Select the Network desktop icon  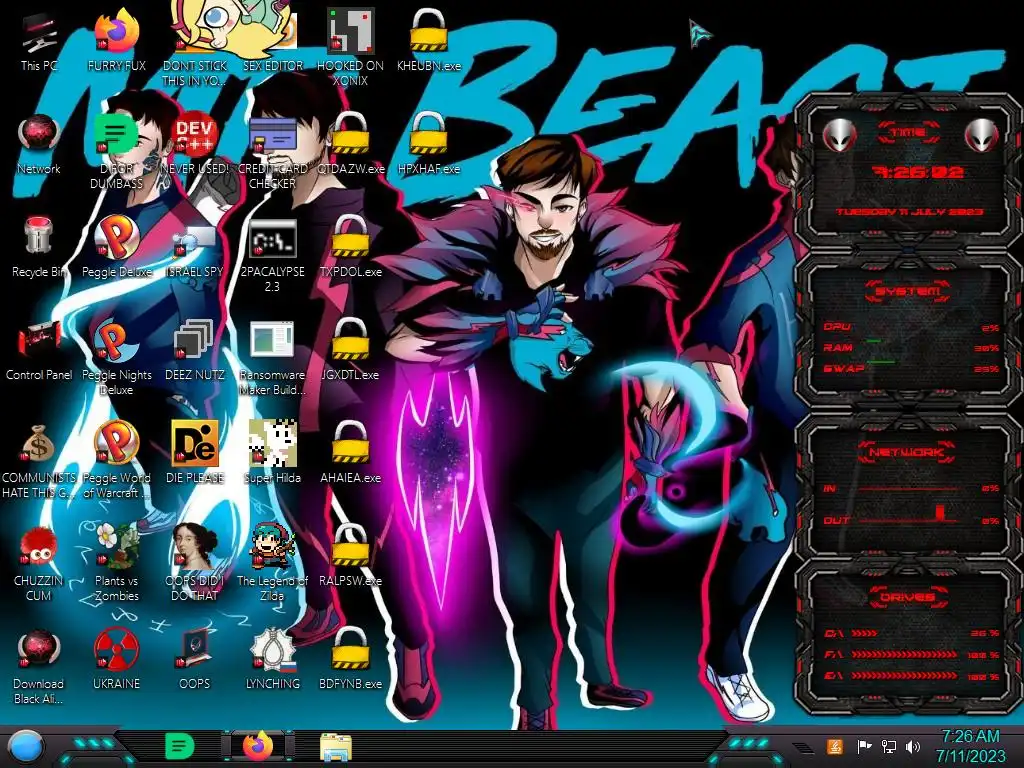(x=39, y=145)
